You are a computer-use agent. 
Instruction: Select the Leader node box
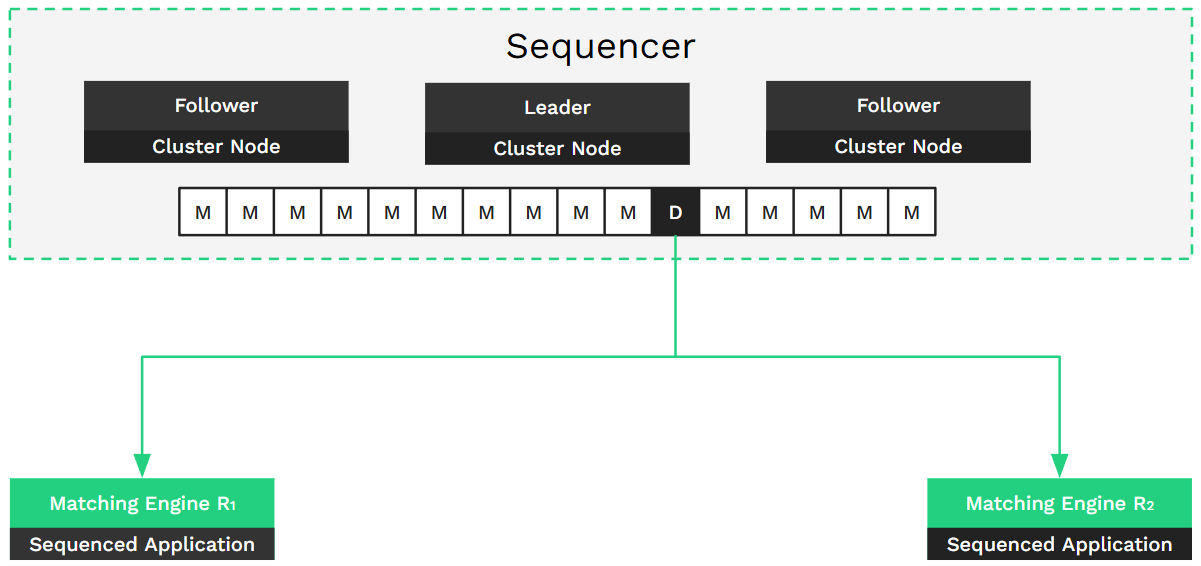557,108
